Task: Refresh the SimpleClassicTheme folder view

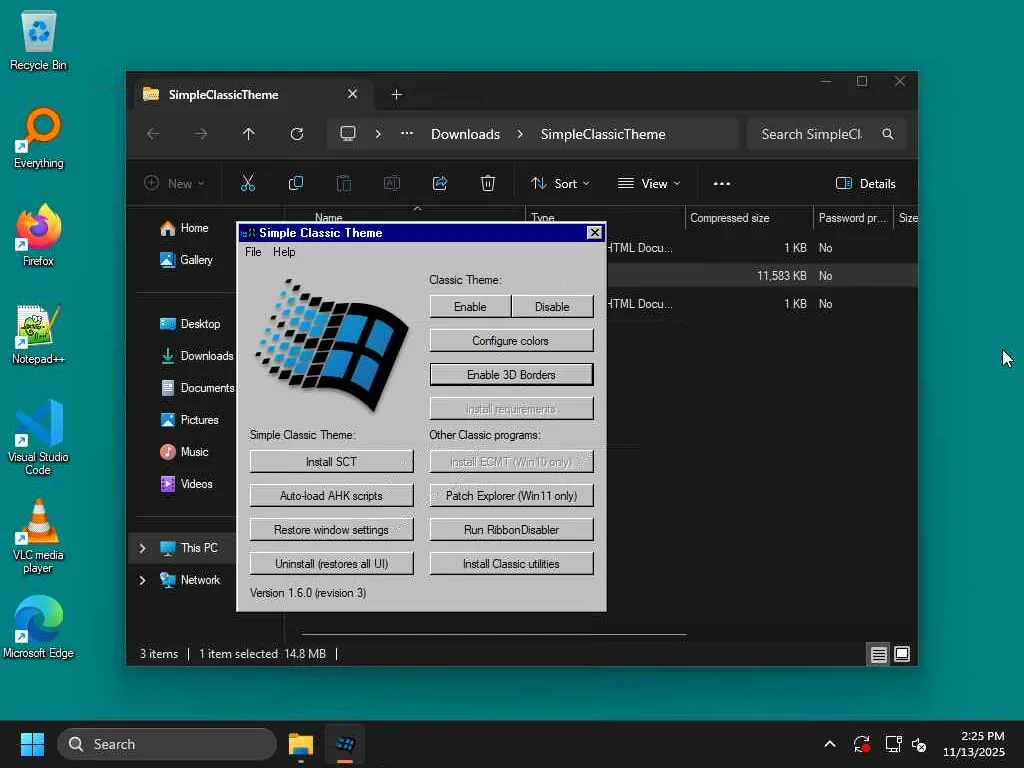Action: point(296,134)
